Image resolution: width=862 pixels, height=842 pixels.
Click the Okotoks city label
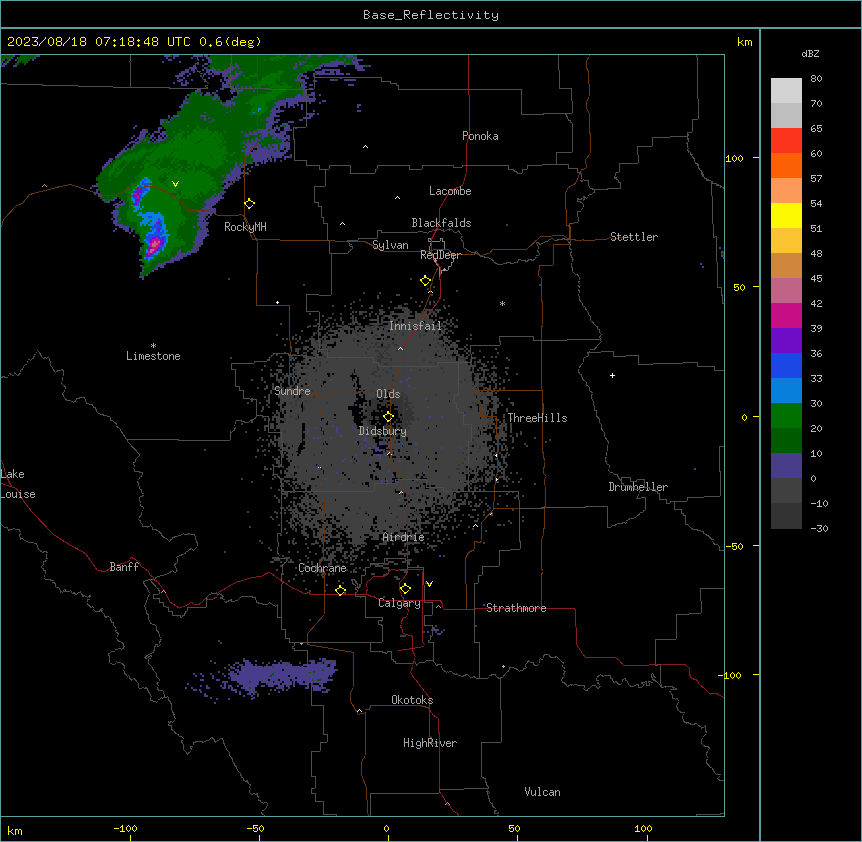point(412,700)
